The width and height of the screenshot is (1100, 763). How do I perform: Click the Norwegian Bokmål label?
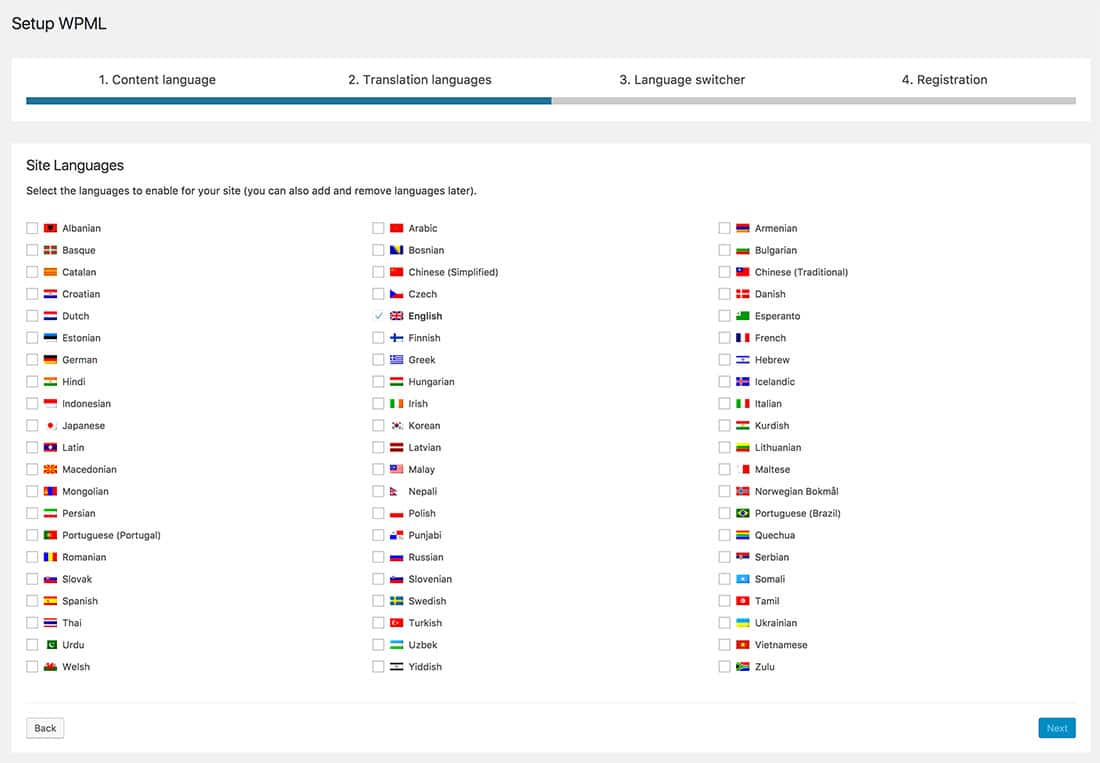796,492
